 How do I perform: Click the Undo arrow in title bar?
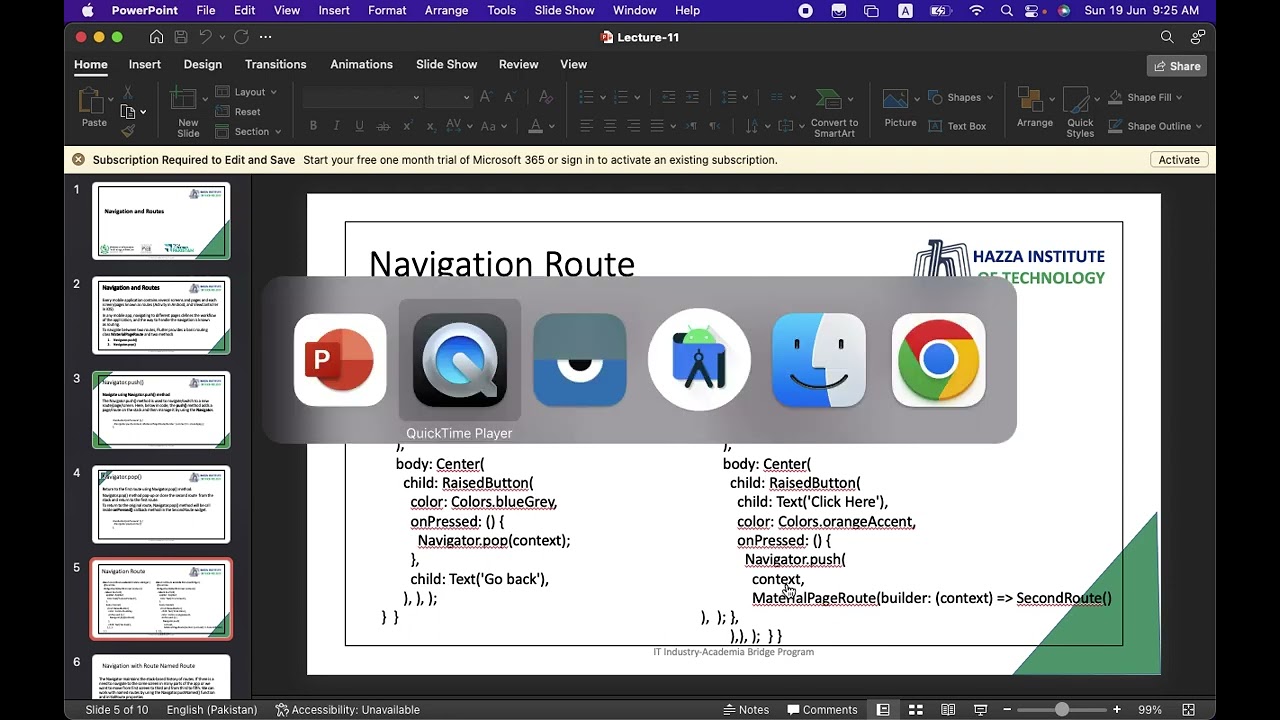pyautogui.click(x=205, y=37)
